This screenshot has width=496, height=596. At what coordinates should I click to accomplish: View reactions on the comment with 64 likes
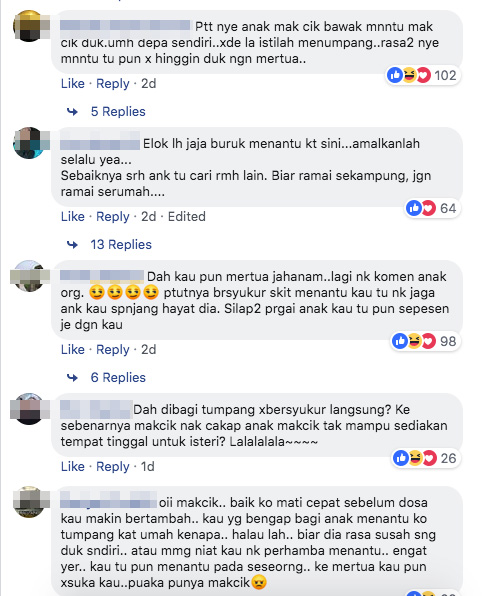point(432,208)
